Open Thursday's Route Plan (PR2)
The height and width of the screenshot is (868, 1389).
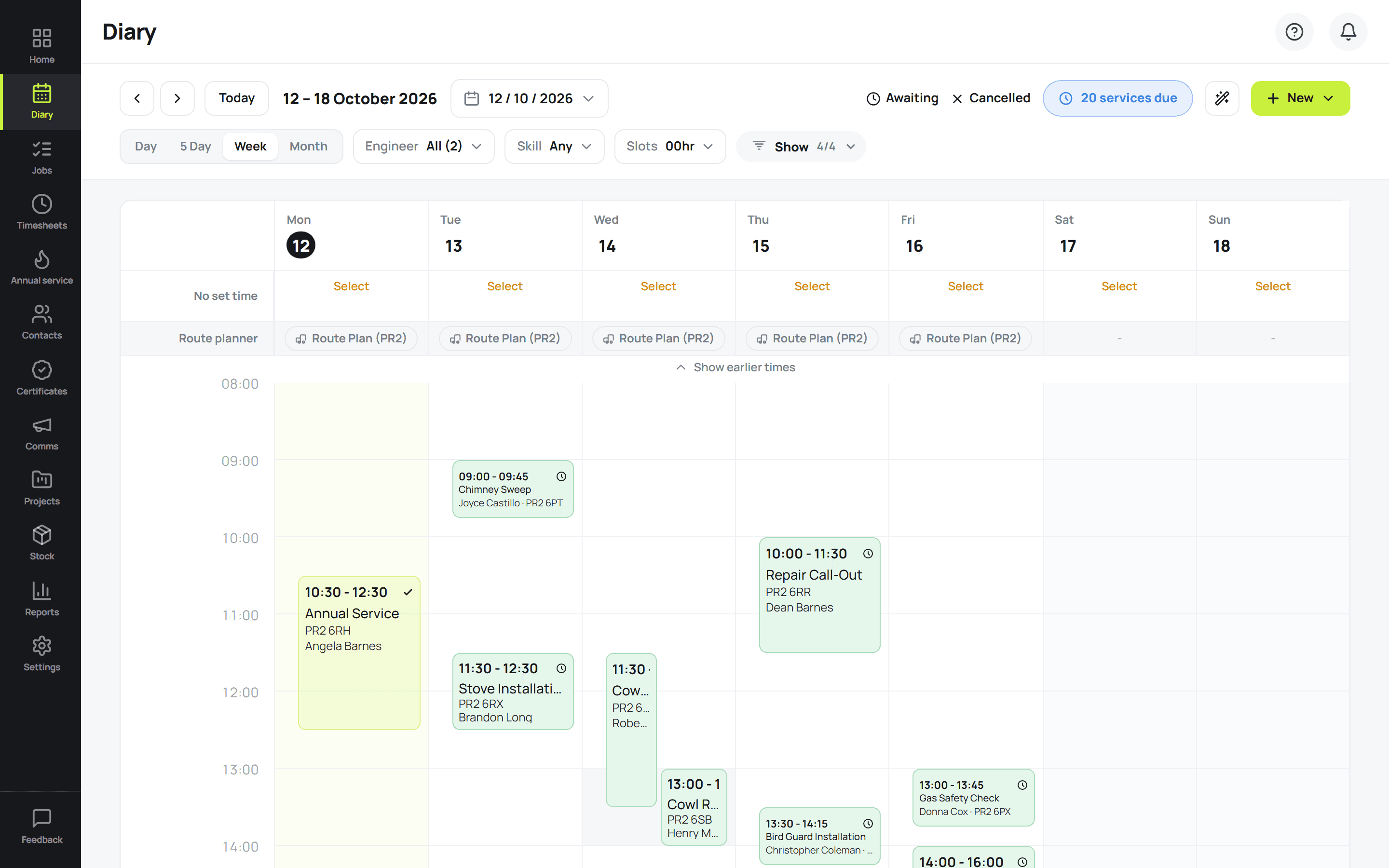812,338
